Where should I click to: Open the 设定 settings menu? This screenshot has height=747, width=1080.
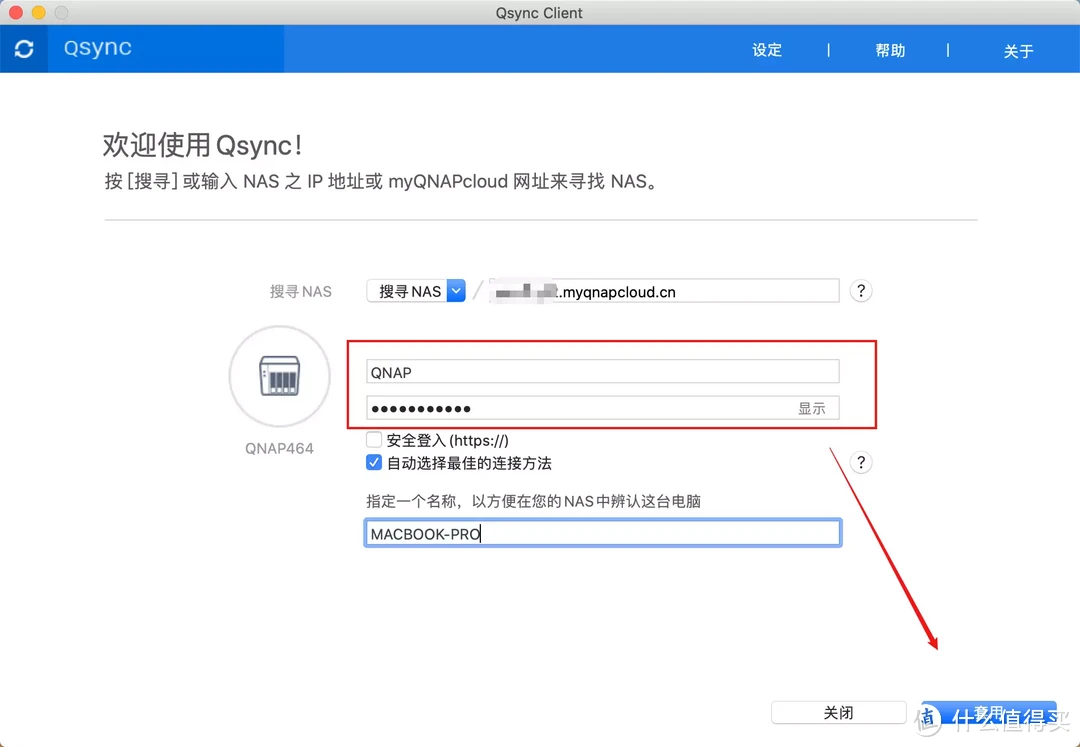pyautogui.click(x=767, y=50)
